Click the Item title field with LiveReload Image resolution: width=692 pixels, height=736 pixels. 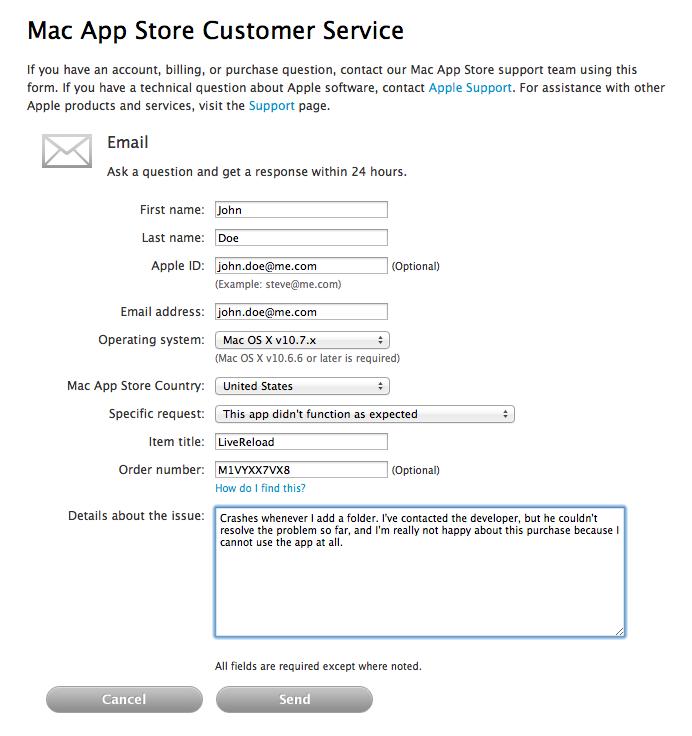click(301, 442)
